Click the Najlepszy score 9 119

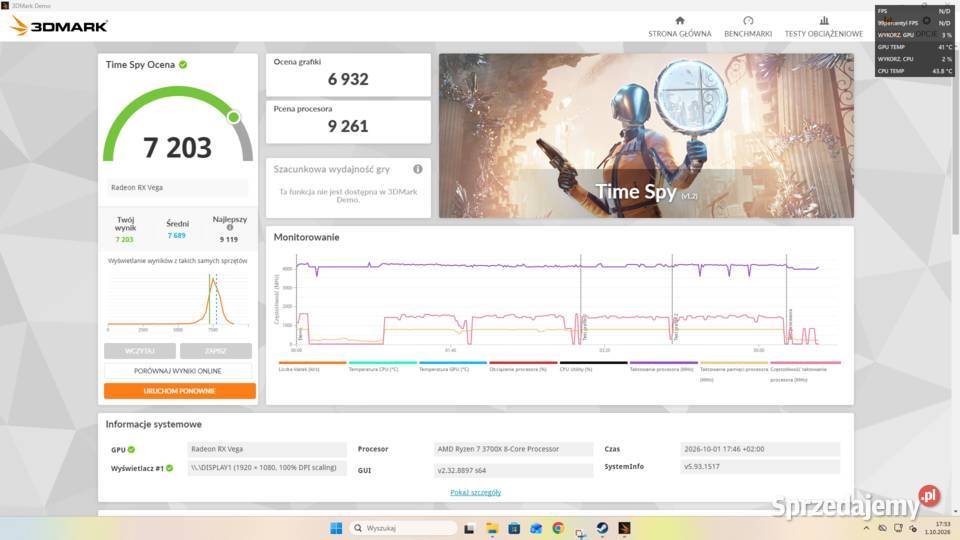(228, 239)
